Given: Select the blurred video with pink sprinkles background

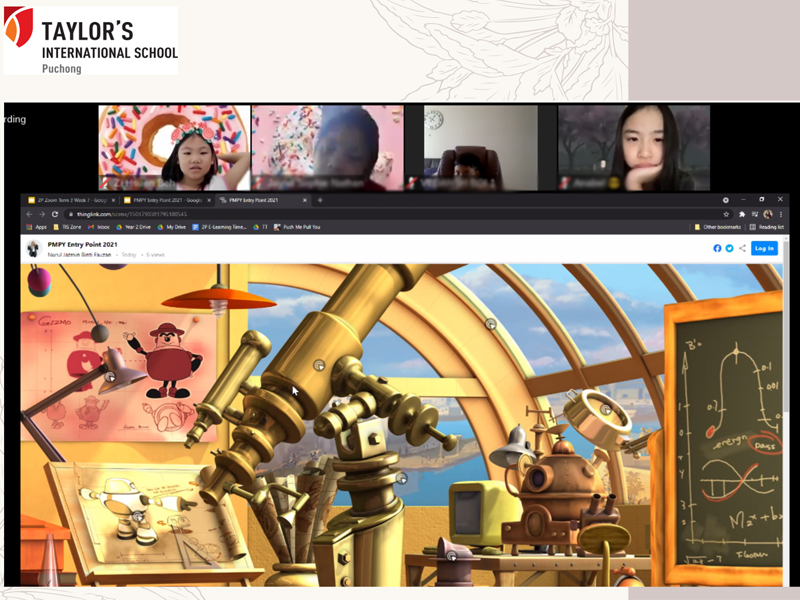Looking at the screenshot, I should point(328,148).
